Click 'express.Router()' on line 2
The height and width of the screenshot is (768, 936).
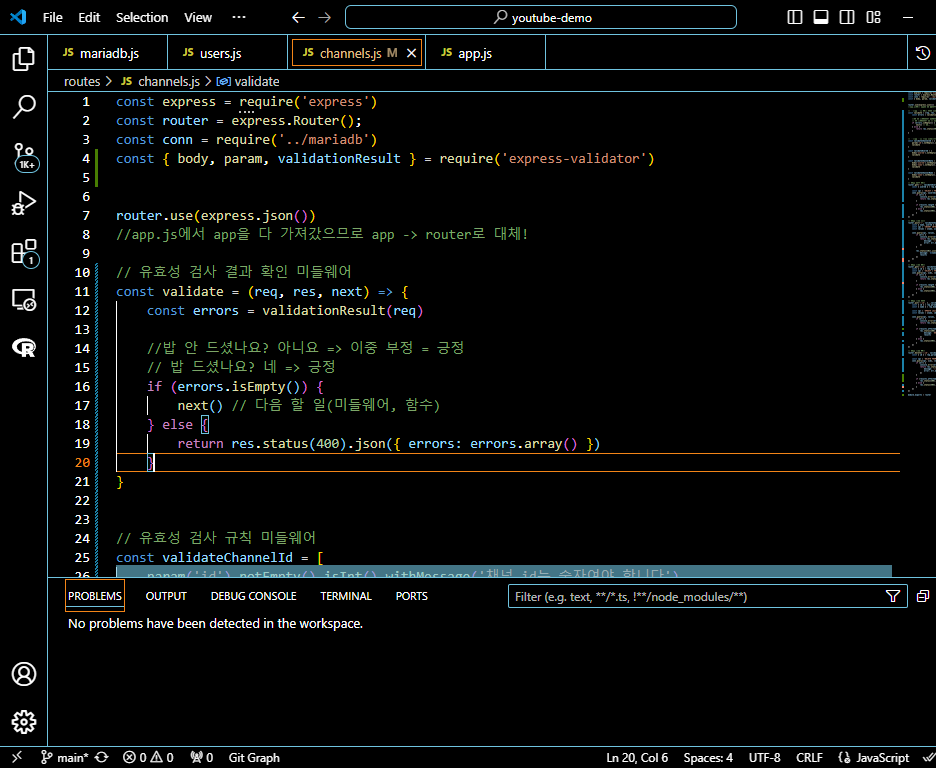coord(292,121)
